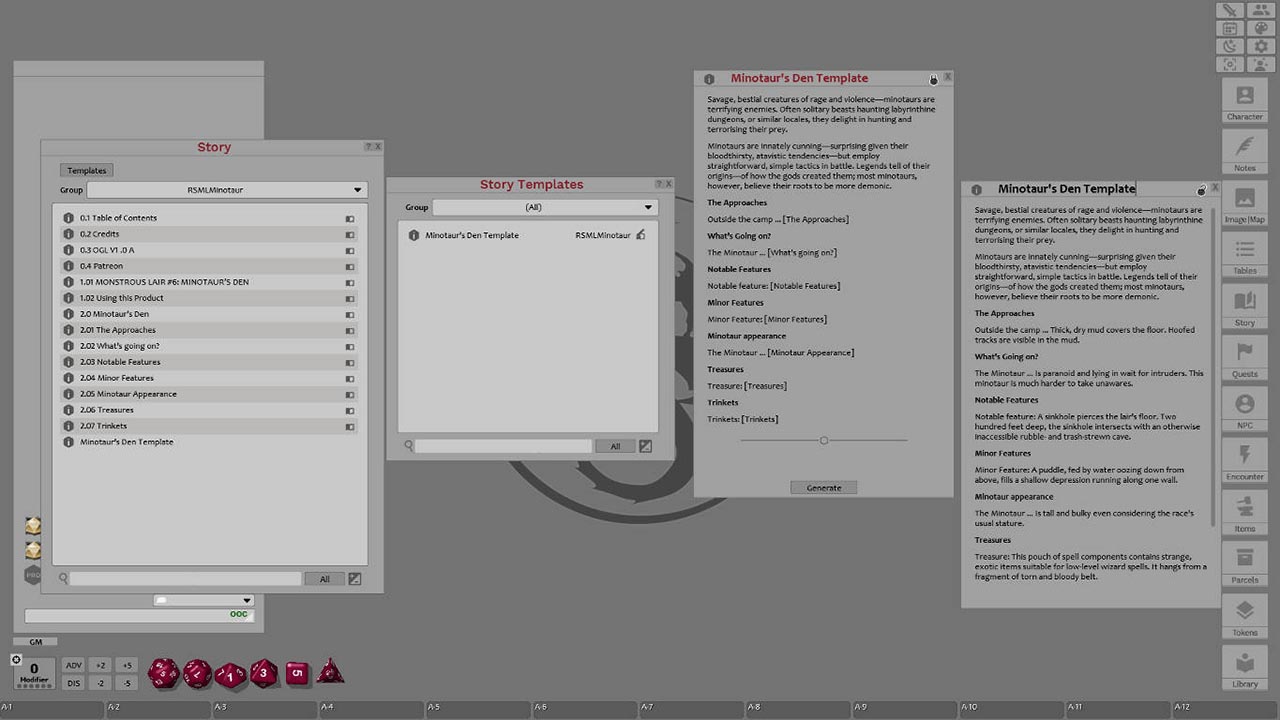Open the Library sidebar panel
Image resolution: width=1280 pixels, height=720 pixels.
(1244, 668)
